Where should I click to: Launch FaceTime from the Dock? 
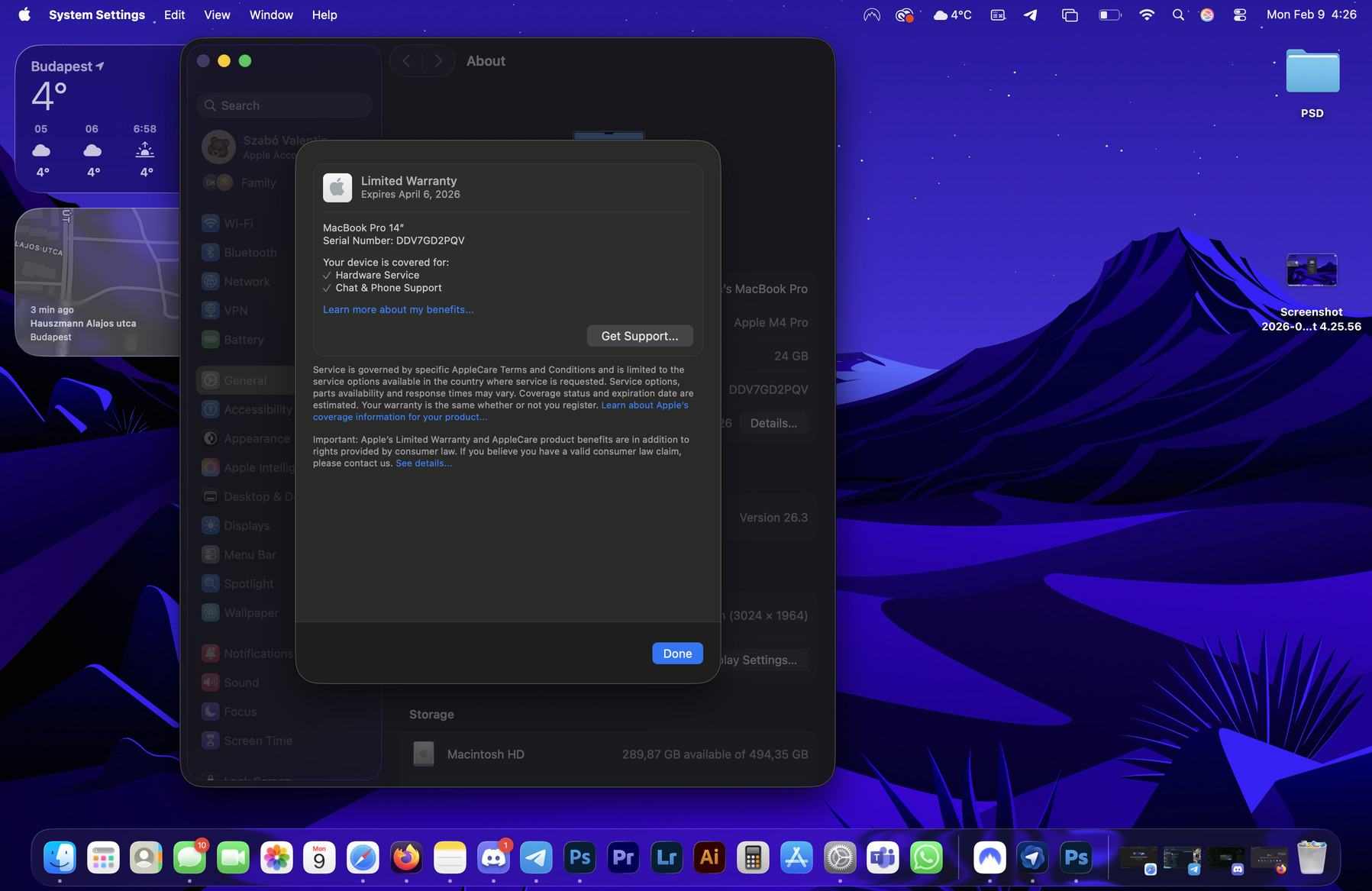[x=233, y=857]
